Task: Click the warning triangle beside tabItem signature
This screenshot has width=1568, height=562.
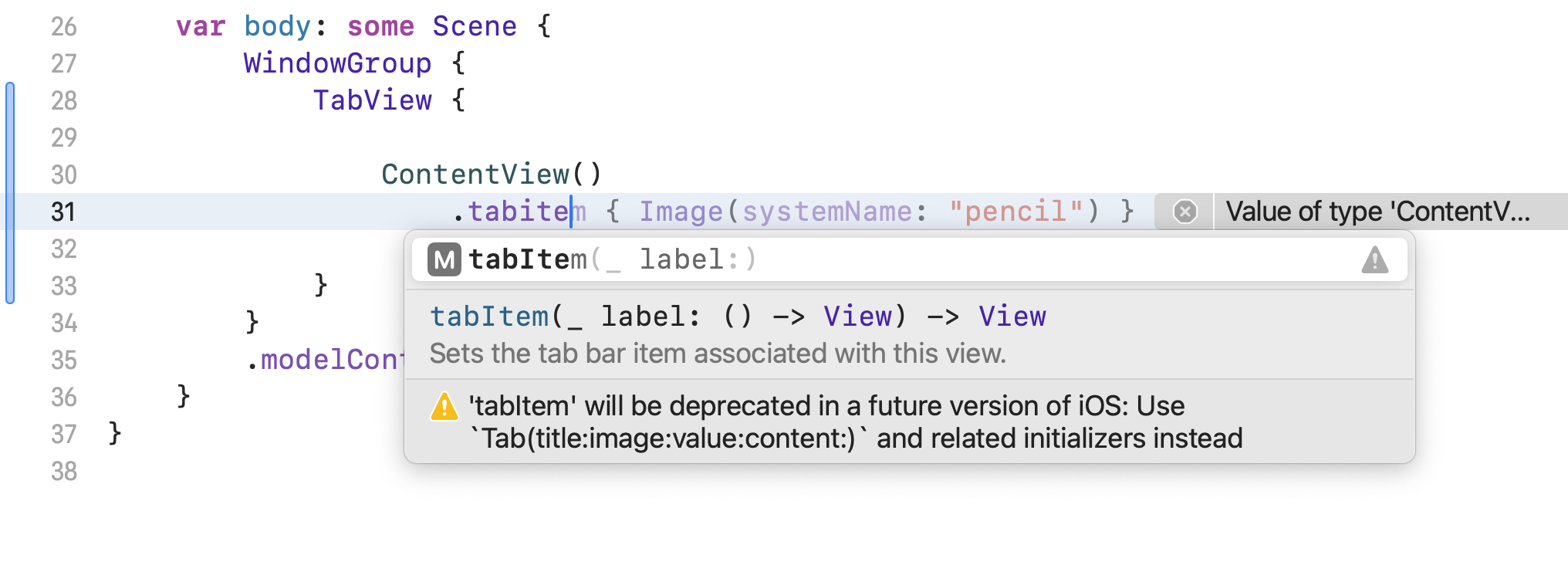Action: point(1376,259)
